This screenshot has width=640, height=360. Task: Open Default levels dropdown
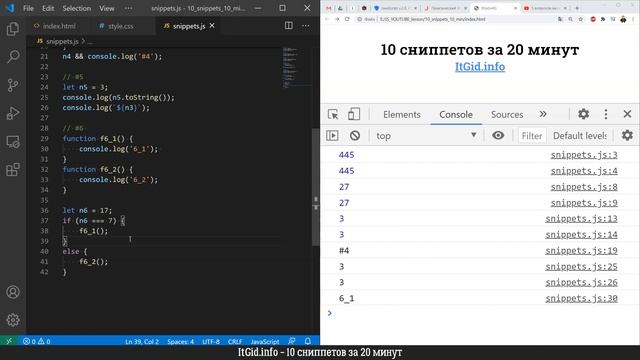coord(580,136)
